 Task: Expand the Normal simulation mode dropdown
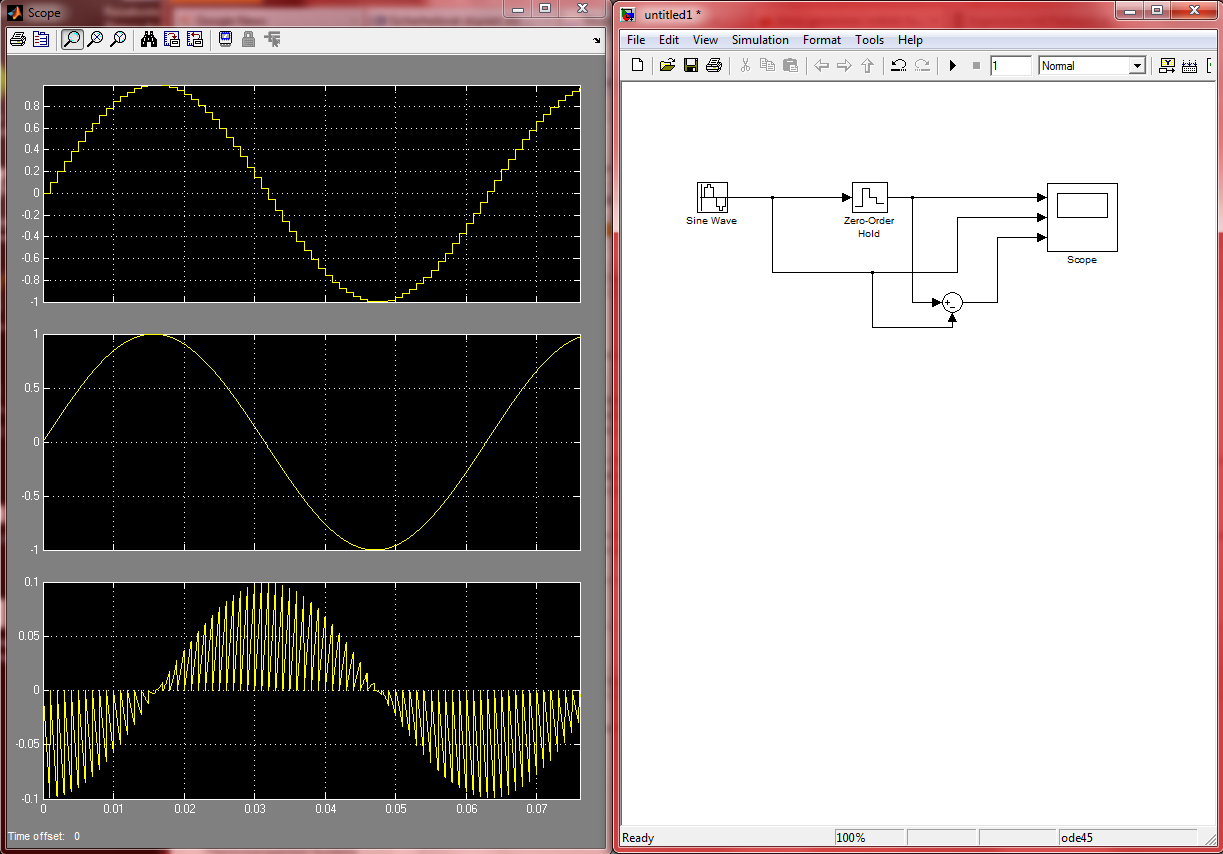(1136, 66)
